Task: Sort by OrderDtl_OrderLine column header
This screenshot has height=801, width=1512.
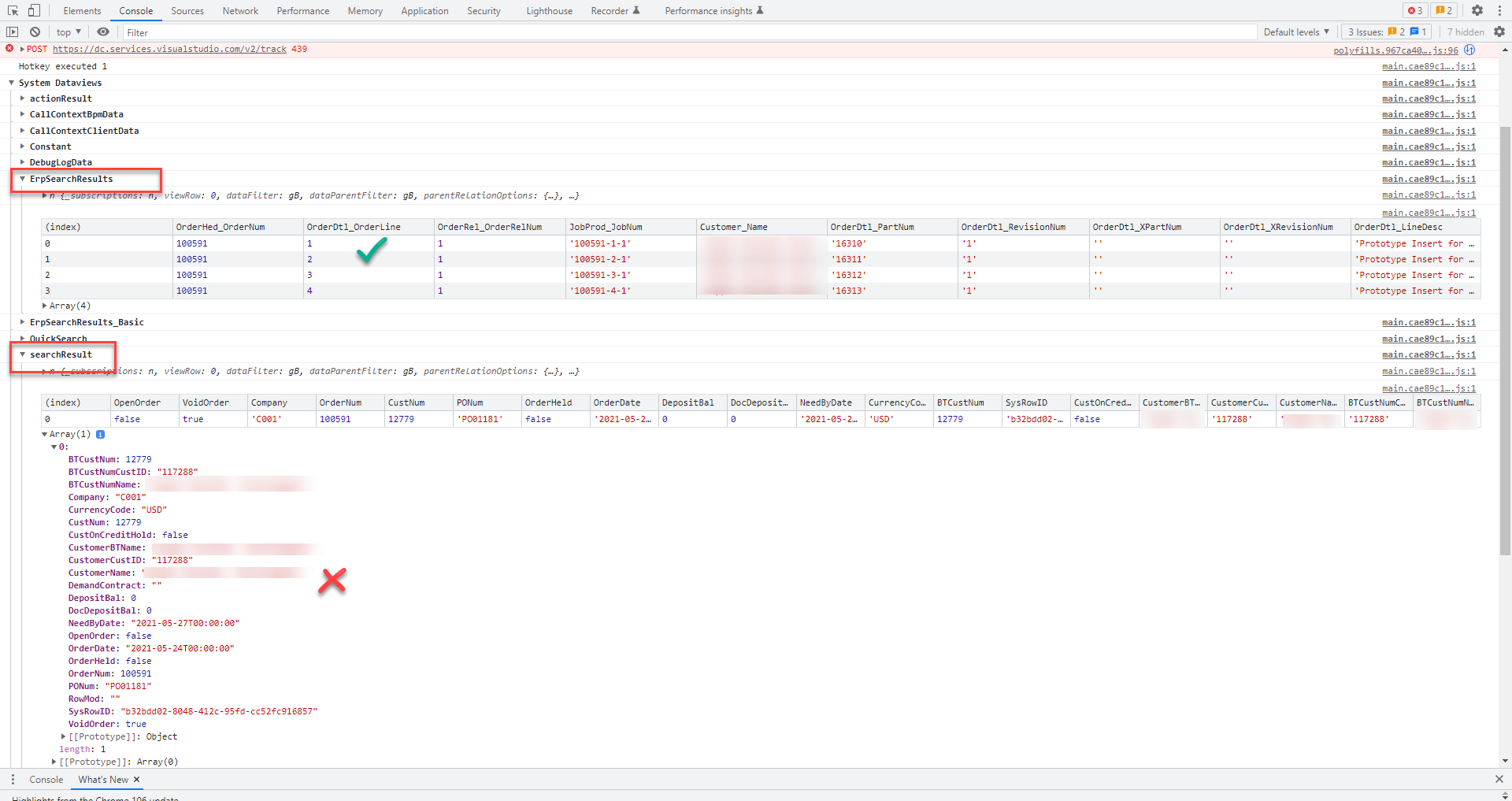Action: click(x=369, y=227)
